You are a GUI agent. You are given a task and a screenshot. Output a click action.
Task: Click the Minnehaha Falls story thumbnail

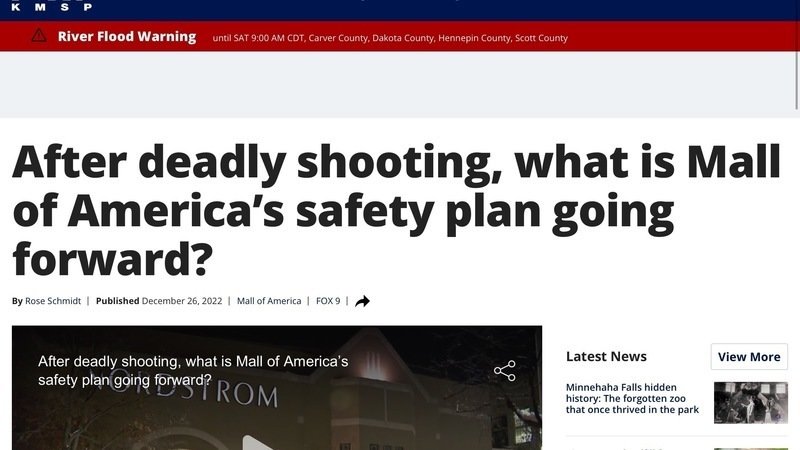click(x=750, y=402)
